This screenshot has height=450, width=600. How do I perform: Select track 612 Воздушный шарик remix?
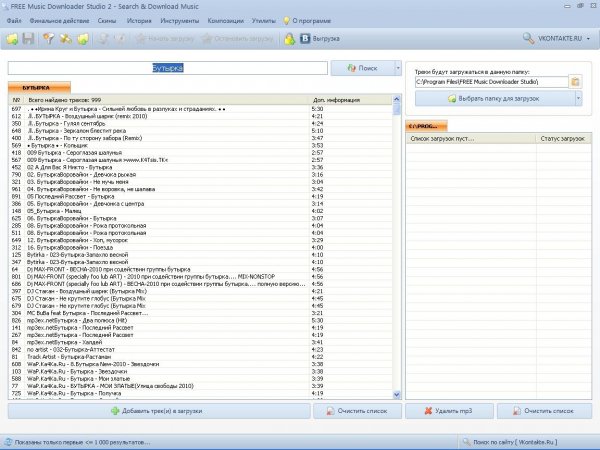(159, 116)
